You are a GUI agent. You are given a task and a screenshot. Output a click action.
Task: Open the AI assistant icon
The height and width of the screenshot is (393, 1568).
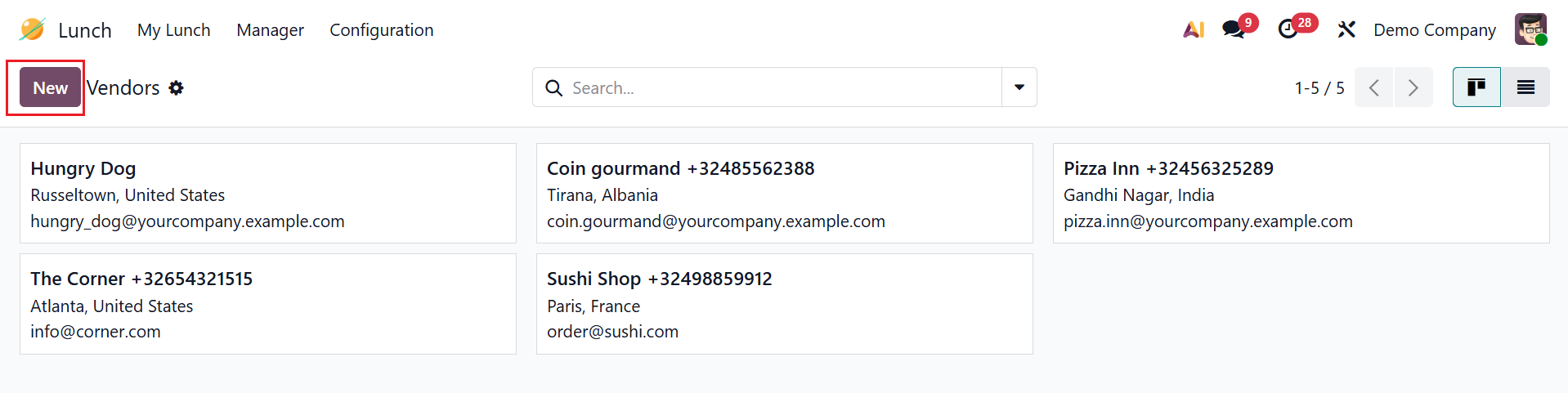pyautogui.click(x=1194, y=29)
